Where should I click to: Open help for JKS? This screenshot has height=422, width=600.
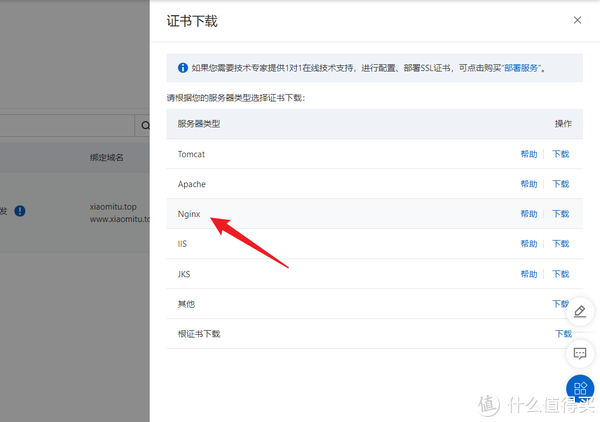[x=529, y=274]
